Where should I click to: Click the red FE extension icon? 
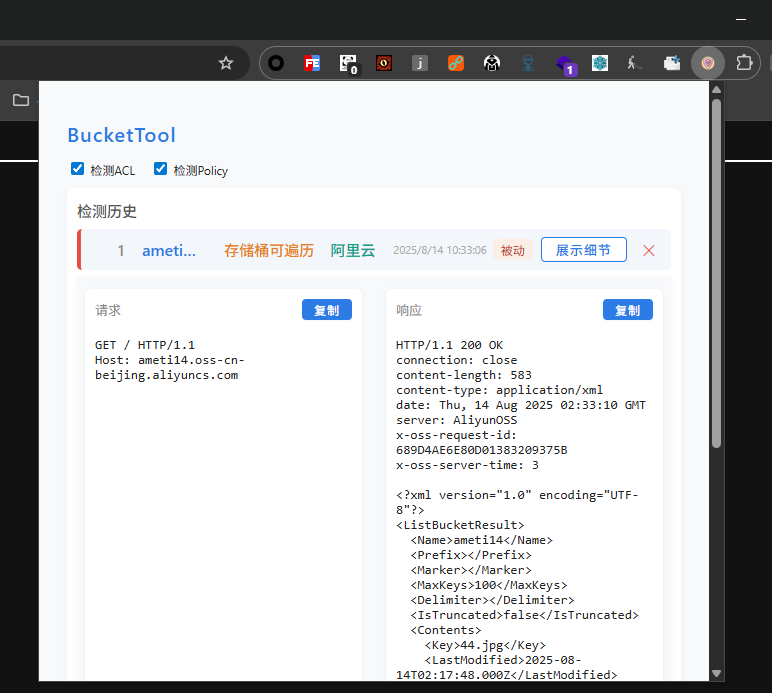coord(312,63)
